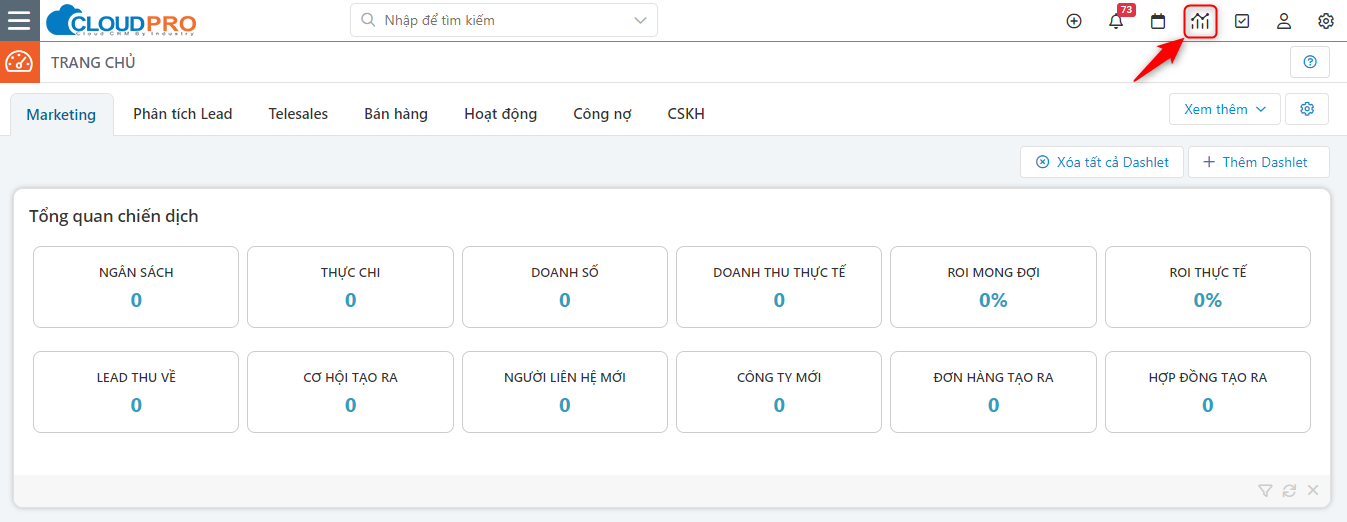Image resolution: width=1347 pixels, height=522 pixels.
Task: Click the quick create plus icon
Action: [x=1074, y=21]
